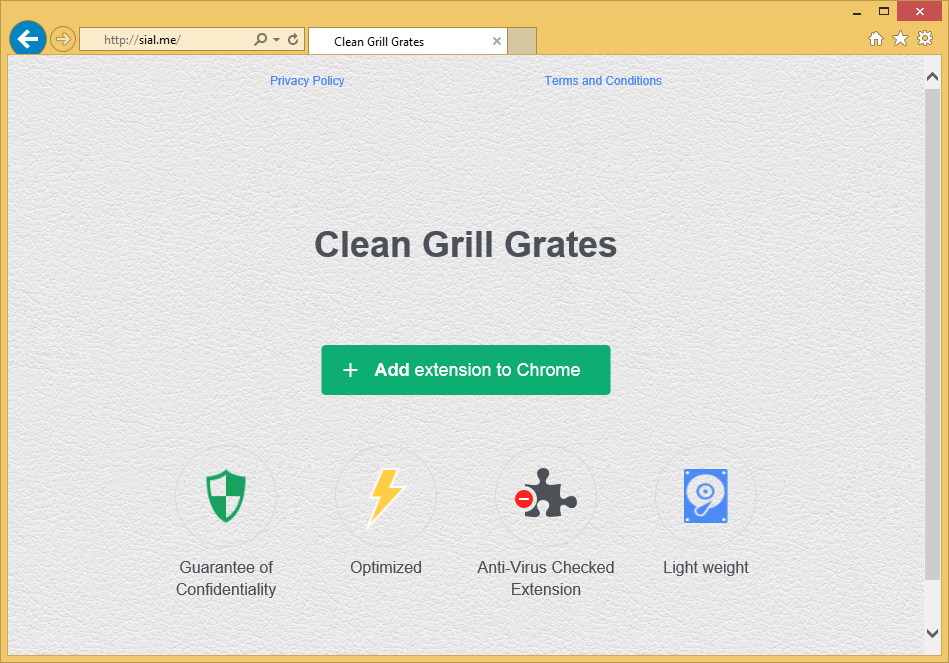The image size is (949, 663).
Task: Minimize the browser window
Action: pos(856,12)
